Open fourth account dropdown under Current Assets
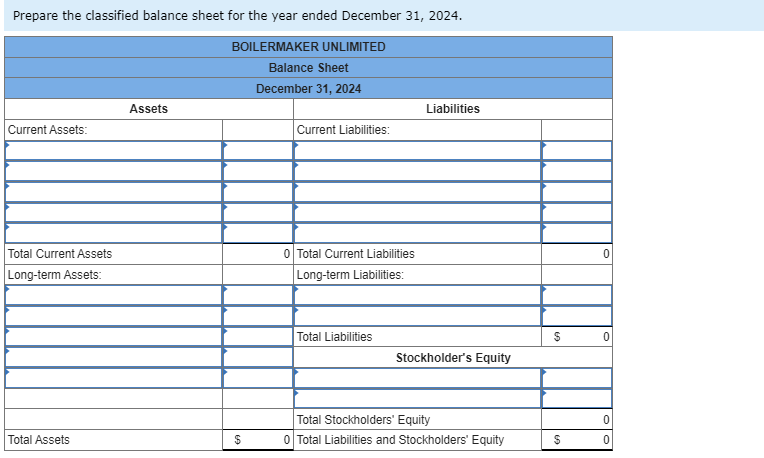Screen dimensions: 764x458 pyautogui.click(x=114, y=212)
